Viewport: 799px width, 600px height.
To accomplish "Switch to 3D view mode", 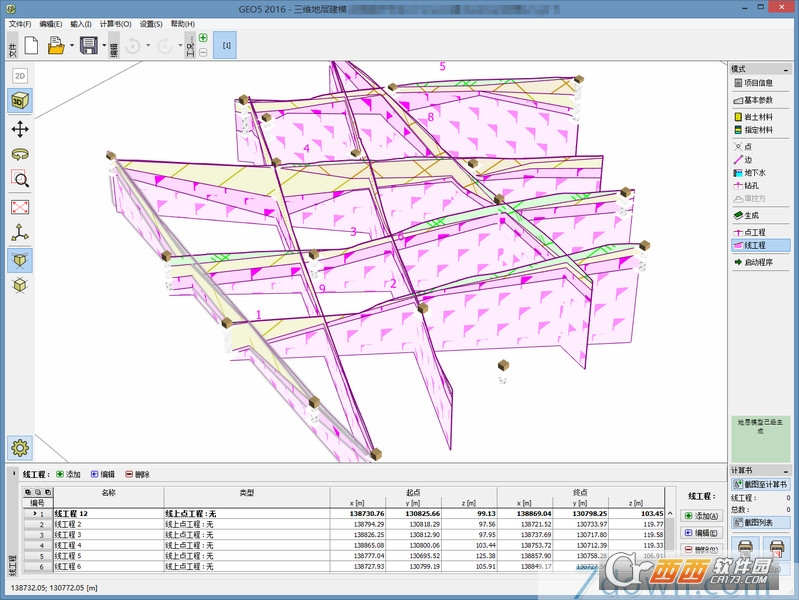I will 20,100.
